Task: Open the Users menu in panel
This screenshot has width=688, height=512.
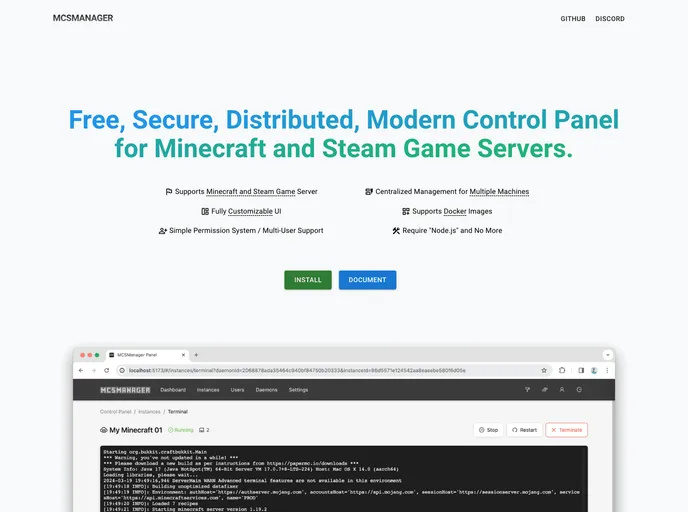Action: coord(237,390)
